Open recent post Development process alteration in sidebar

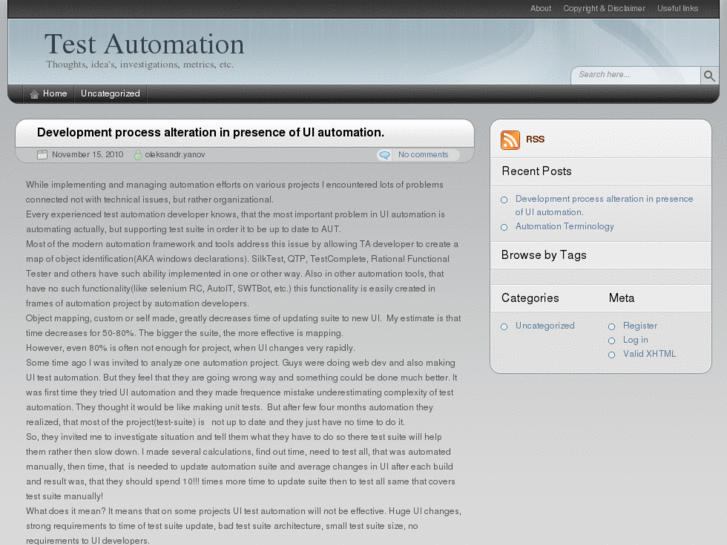click(604, 205)
